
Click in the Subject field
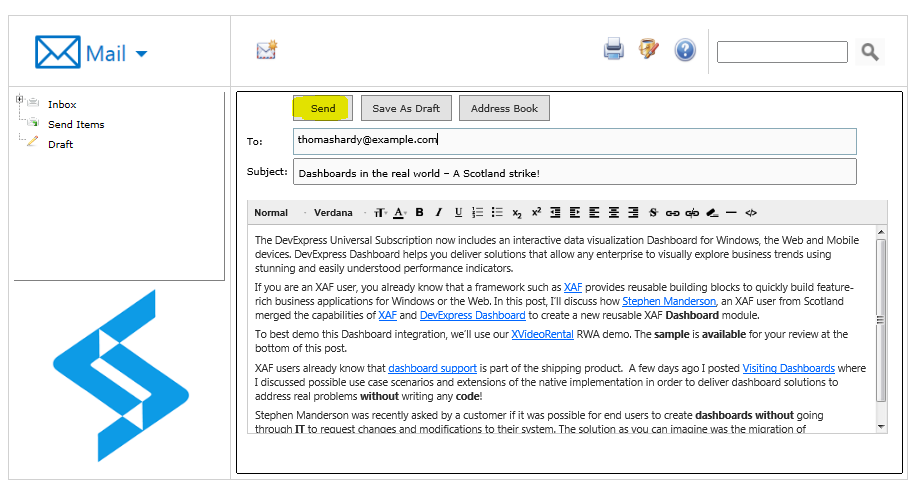coord(575,172)
